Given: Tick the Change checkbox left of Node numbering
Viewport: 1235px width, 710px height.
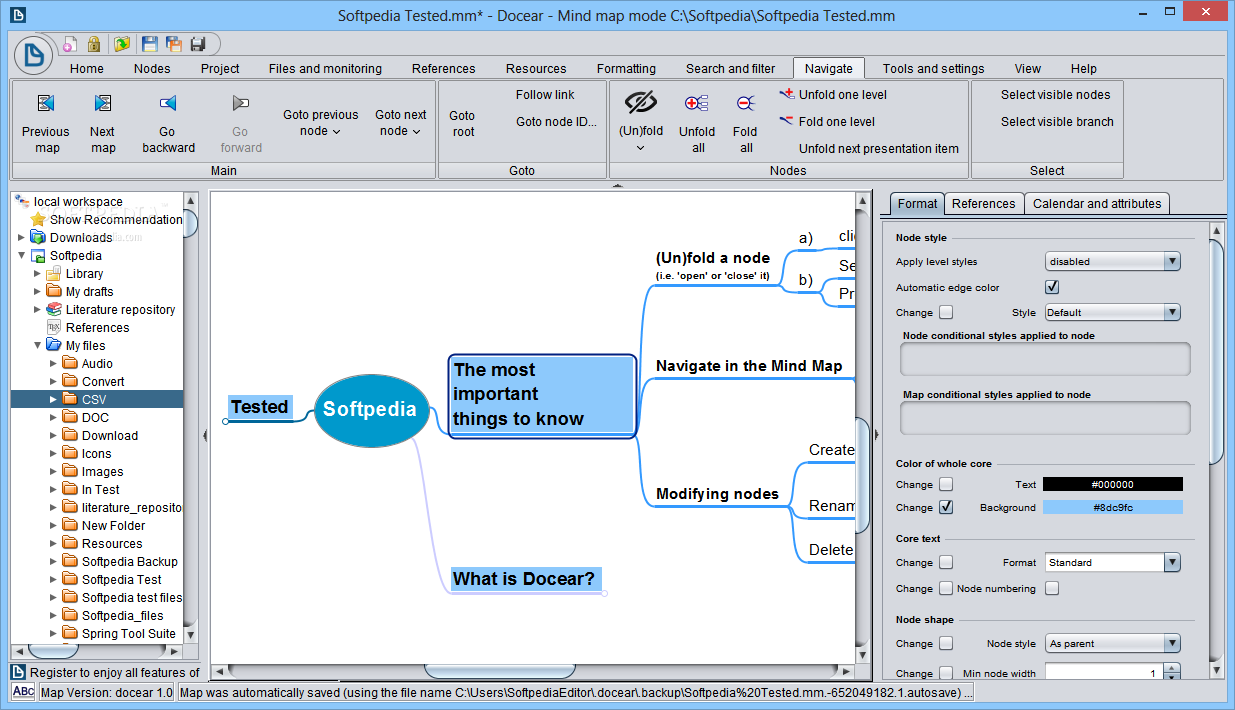Looking at the screenshot, I should (946, 589).
